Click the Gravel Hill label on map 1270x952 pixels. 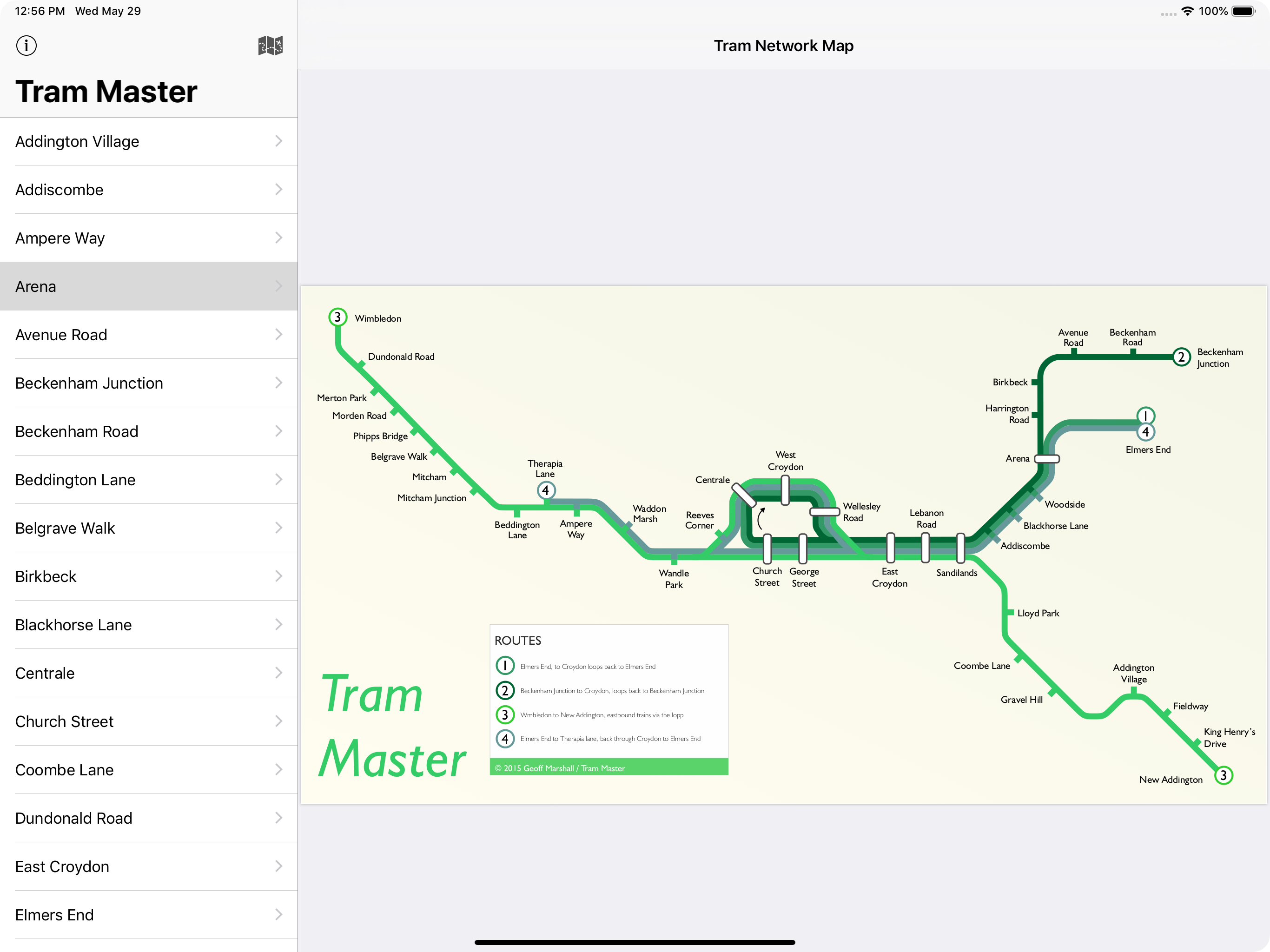[1021, 700]
